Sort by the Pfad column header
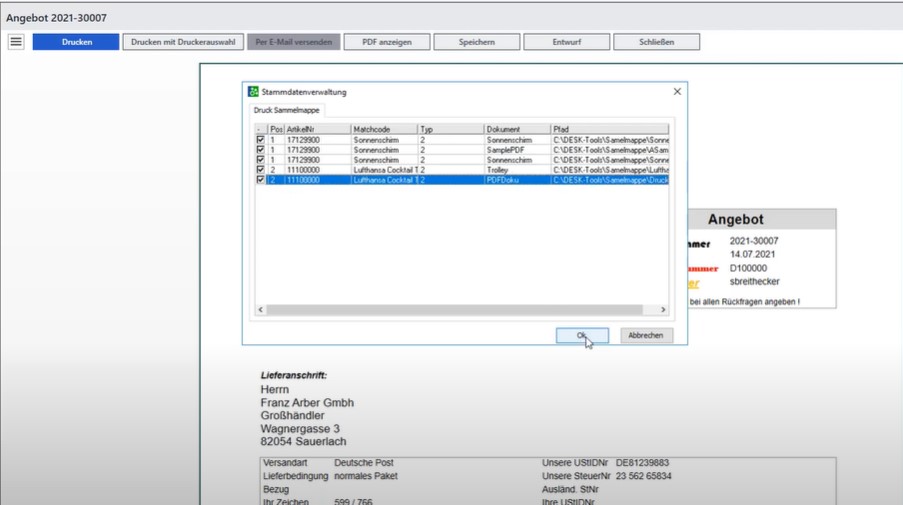 [610, 130]
